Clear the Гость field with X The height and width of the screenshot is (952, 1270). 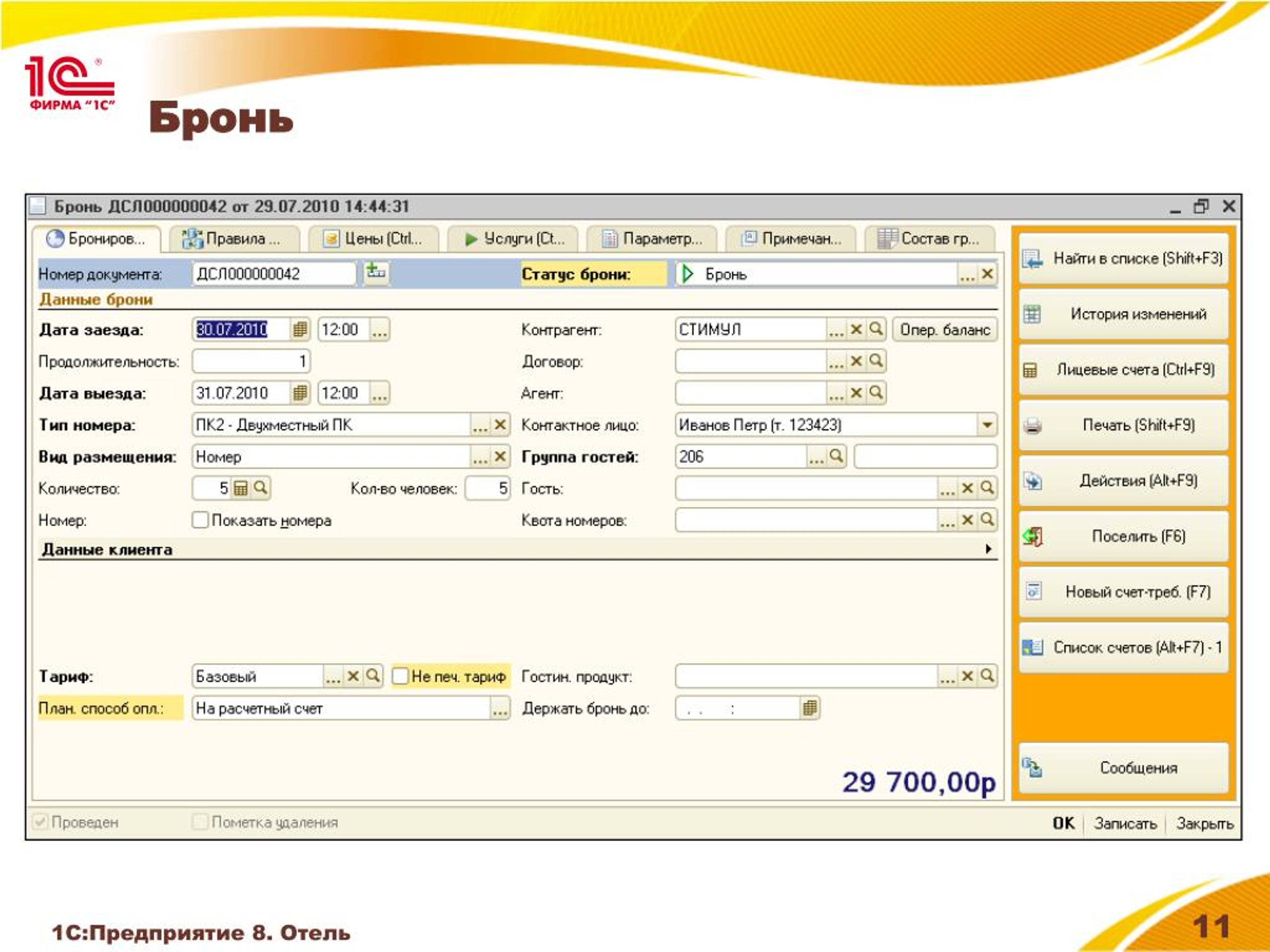pyautogui.click(x=967, y=488)
